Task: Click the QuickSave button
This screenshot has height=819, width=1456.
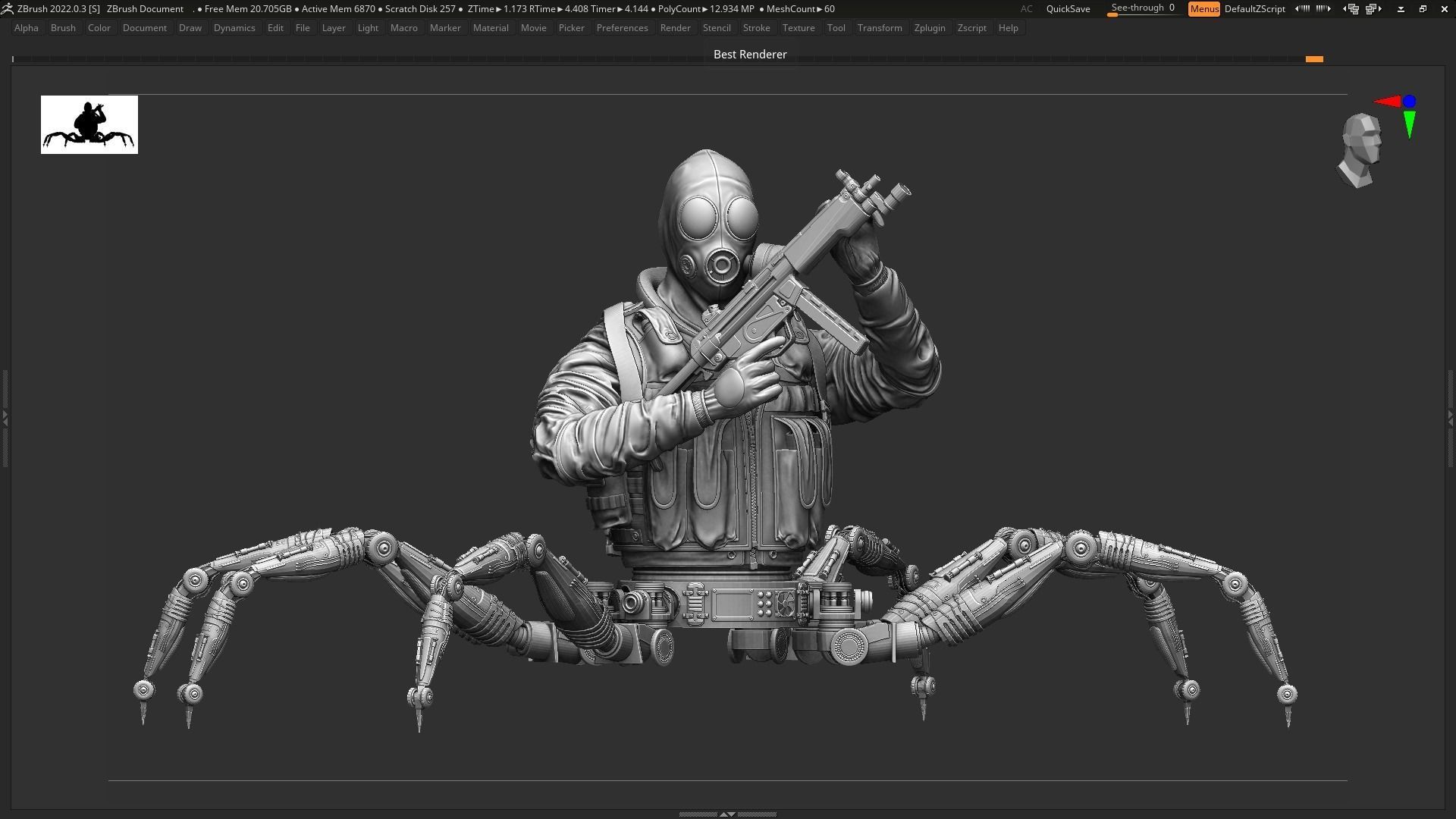Action: 1068,9
